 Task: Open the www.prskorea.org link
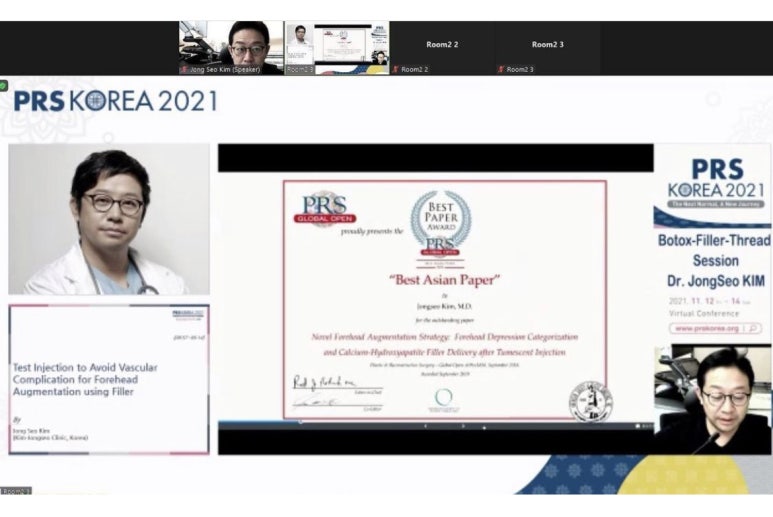[x=707, y=328]
